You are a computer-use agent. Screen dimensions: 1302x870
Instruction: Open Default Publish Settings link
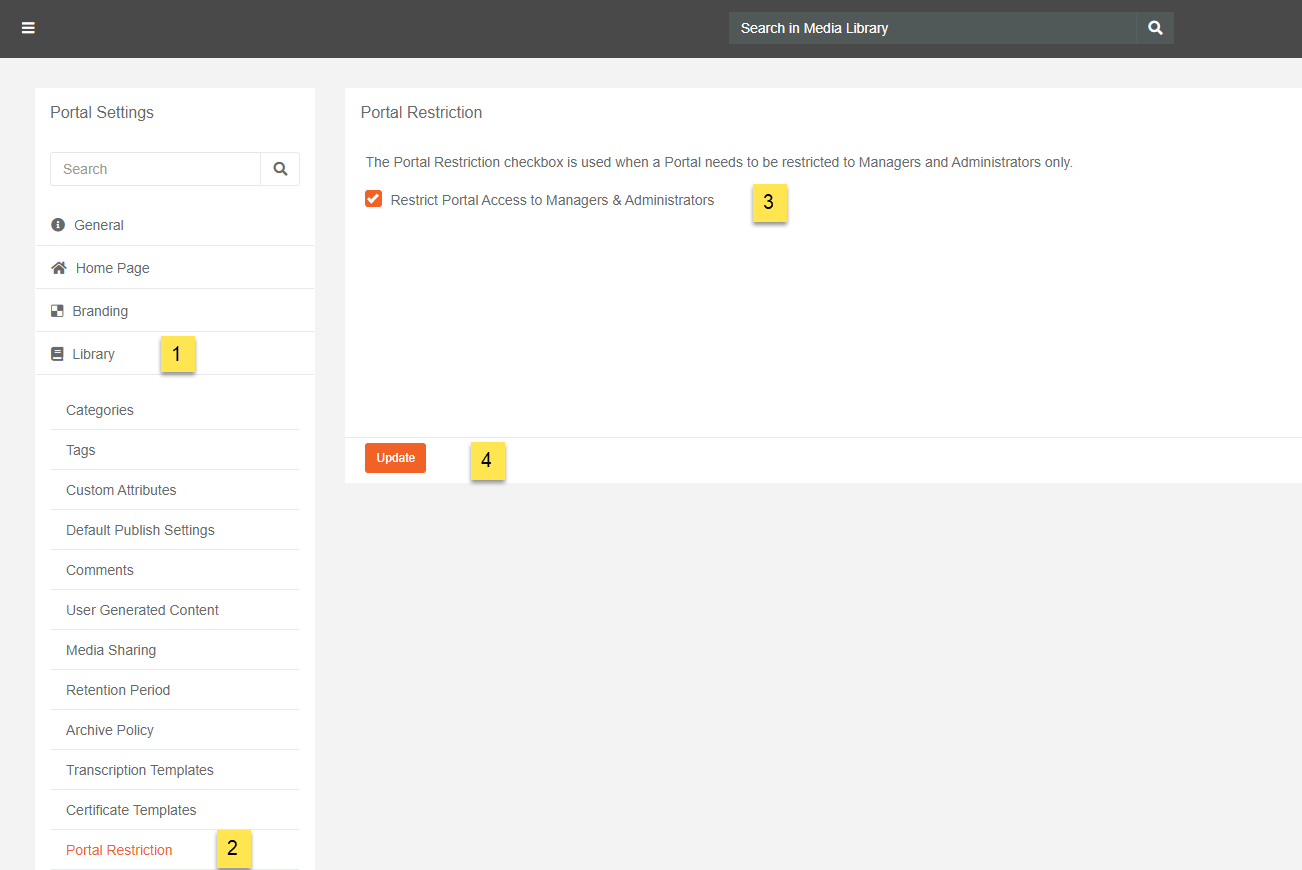pyautogui.click(x=140, y=530)
